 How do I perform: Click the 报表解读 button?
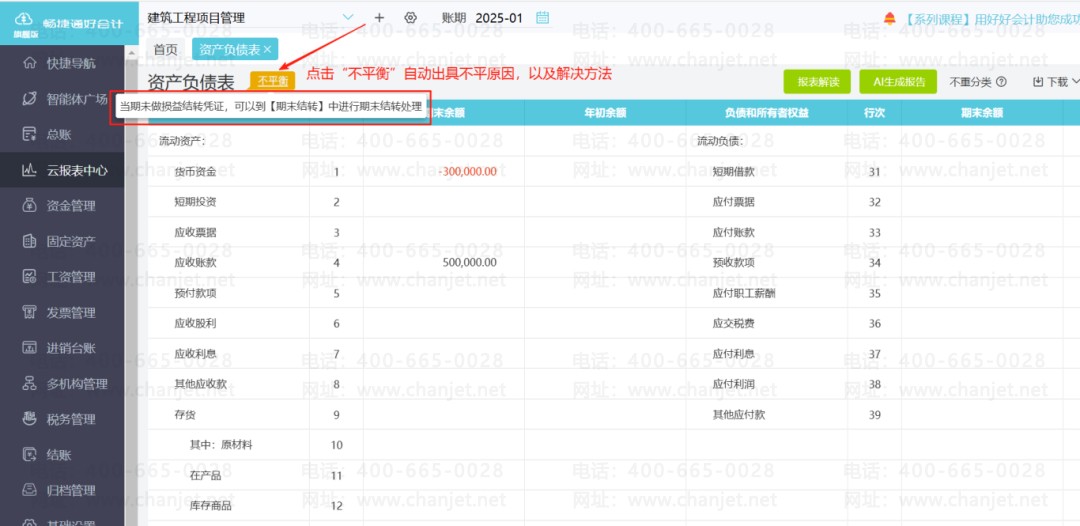[x=818, y=82]
